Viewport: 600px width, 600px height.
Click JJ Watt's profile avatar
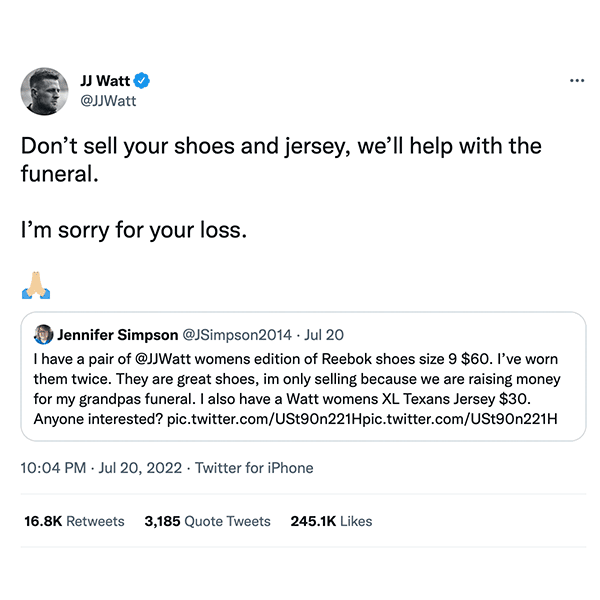tap(44, 91)
